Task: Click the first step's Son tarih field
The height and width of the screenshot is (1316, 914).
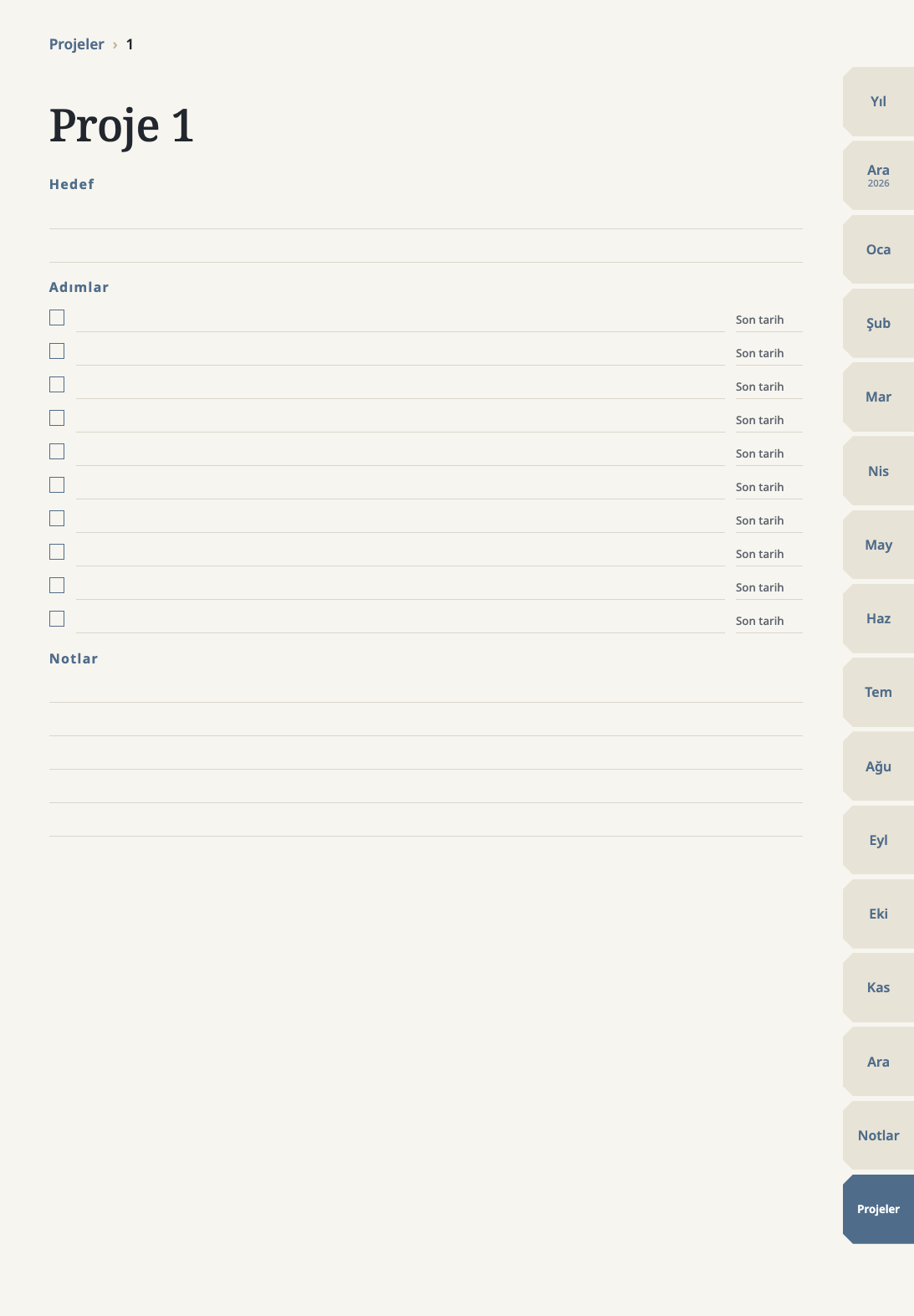Action: (x=769, y=320)
